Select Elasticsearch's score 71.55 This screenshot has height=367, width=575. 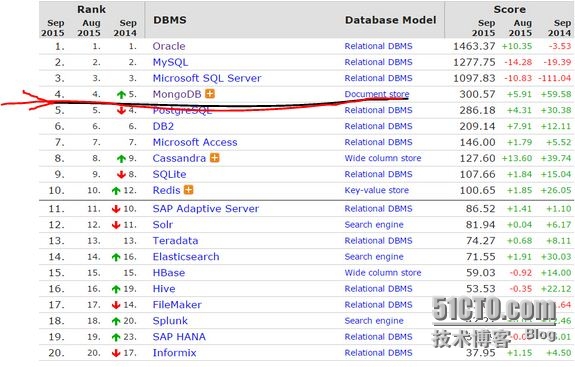(x=480, y=257)
